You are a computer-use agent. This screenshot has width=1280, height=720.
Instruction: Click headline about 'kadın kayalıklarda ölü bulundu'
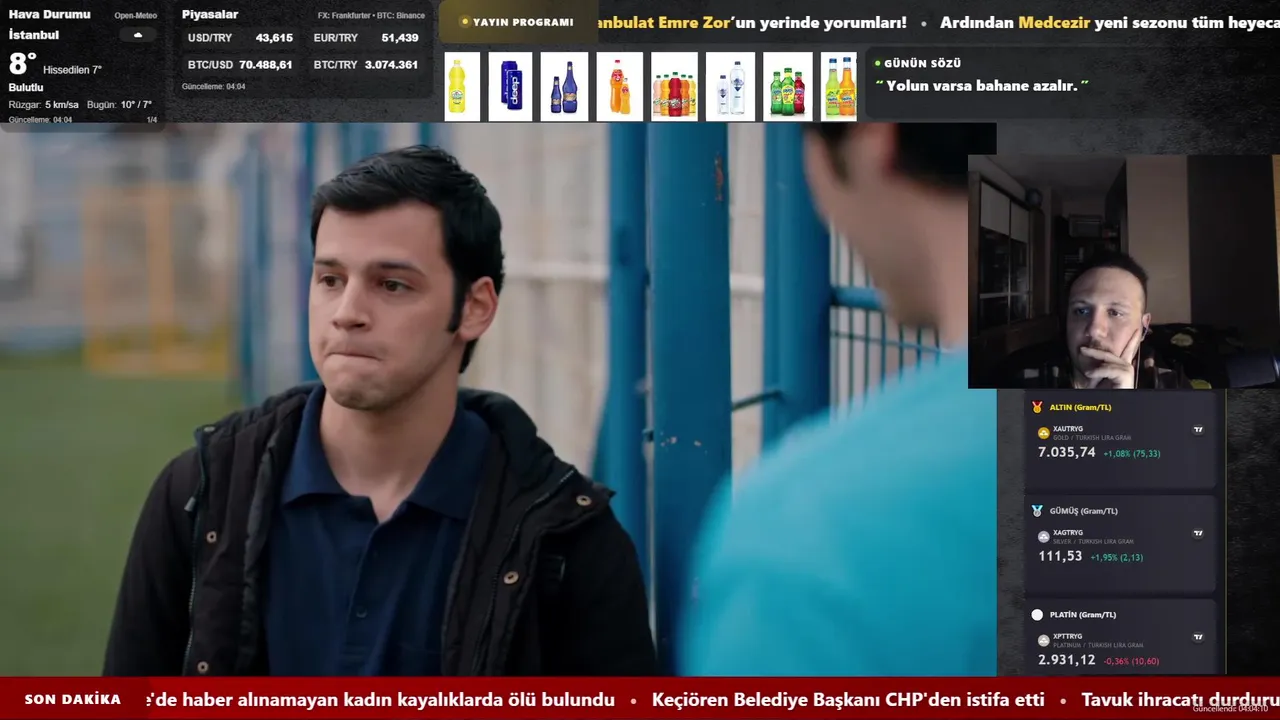tap(380, 700)
